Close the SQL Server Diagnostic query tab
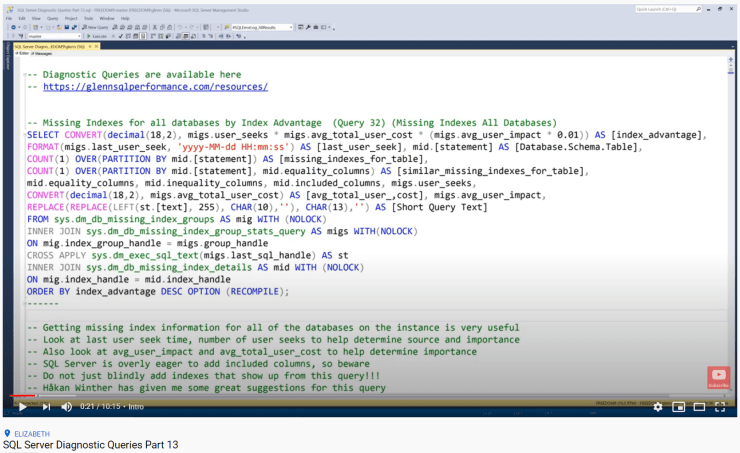The height and width of the screenshot is (453, 740). click(x=96, y=46)
